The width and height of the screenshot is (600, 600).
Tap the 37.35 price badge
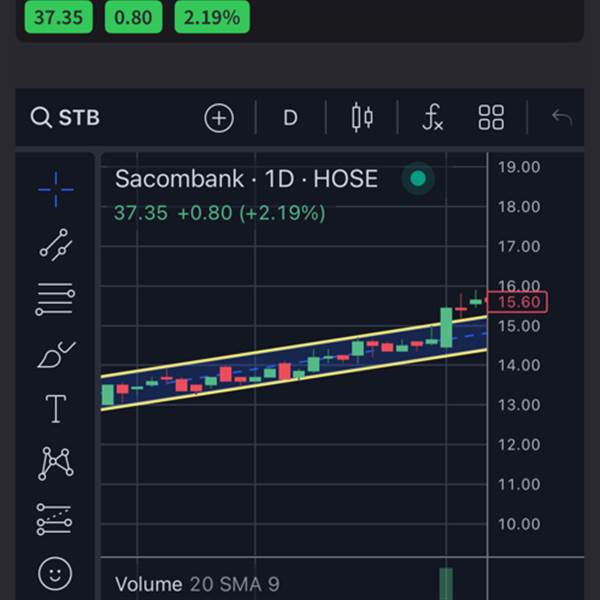point(59,17)
